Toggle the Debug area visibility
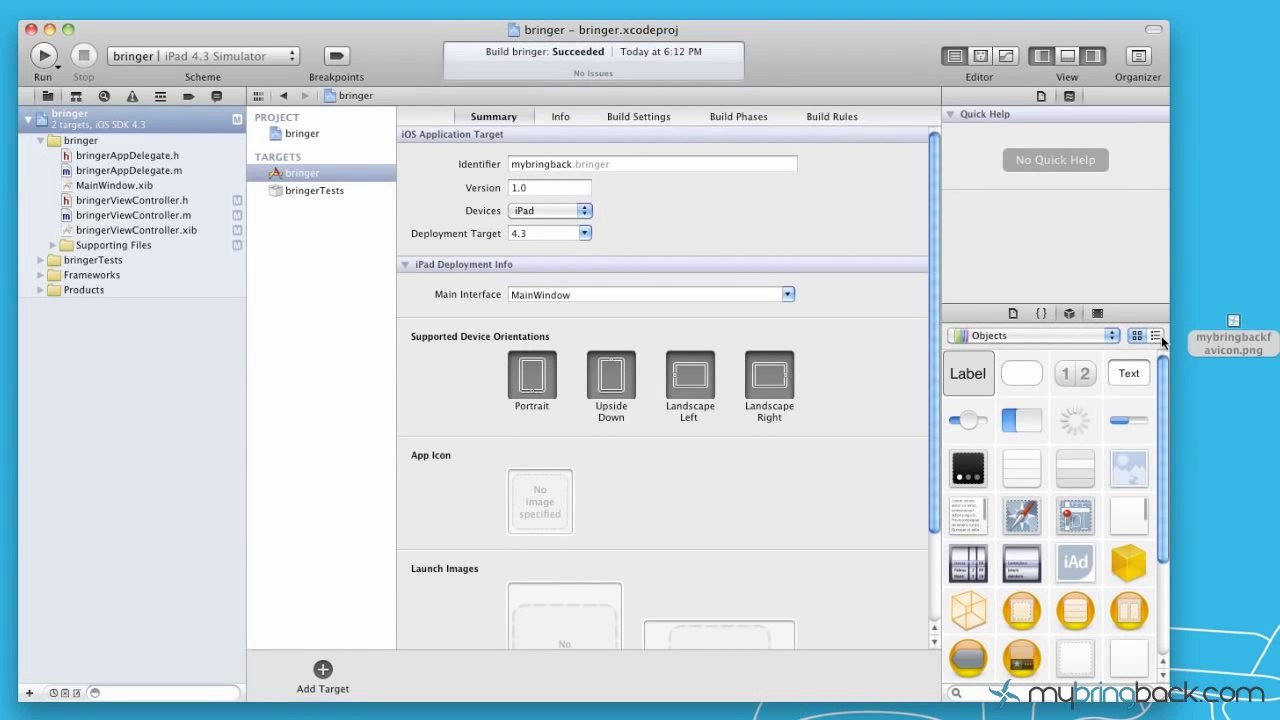This screenshot has height=720, width=1280. 1068,56
